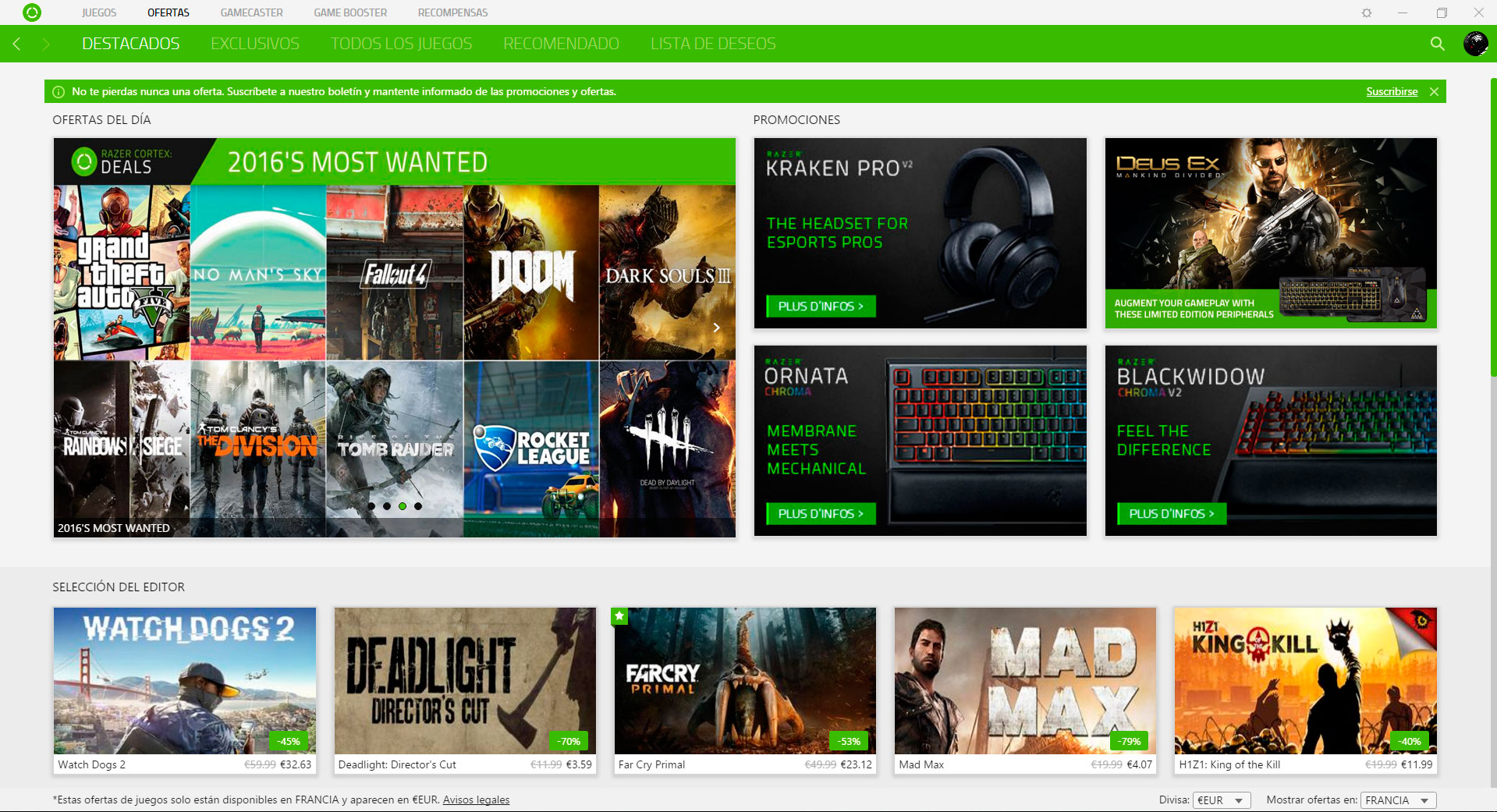
Task: Select the third green carousel dot
Action: (x=403, y=506)
